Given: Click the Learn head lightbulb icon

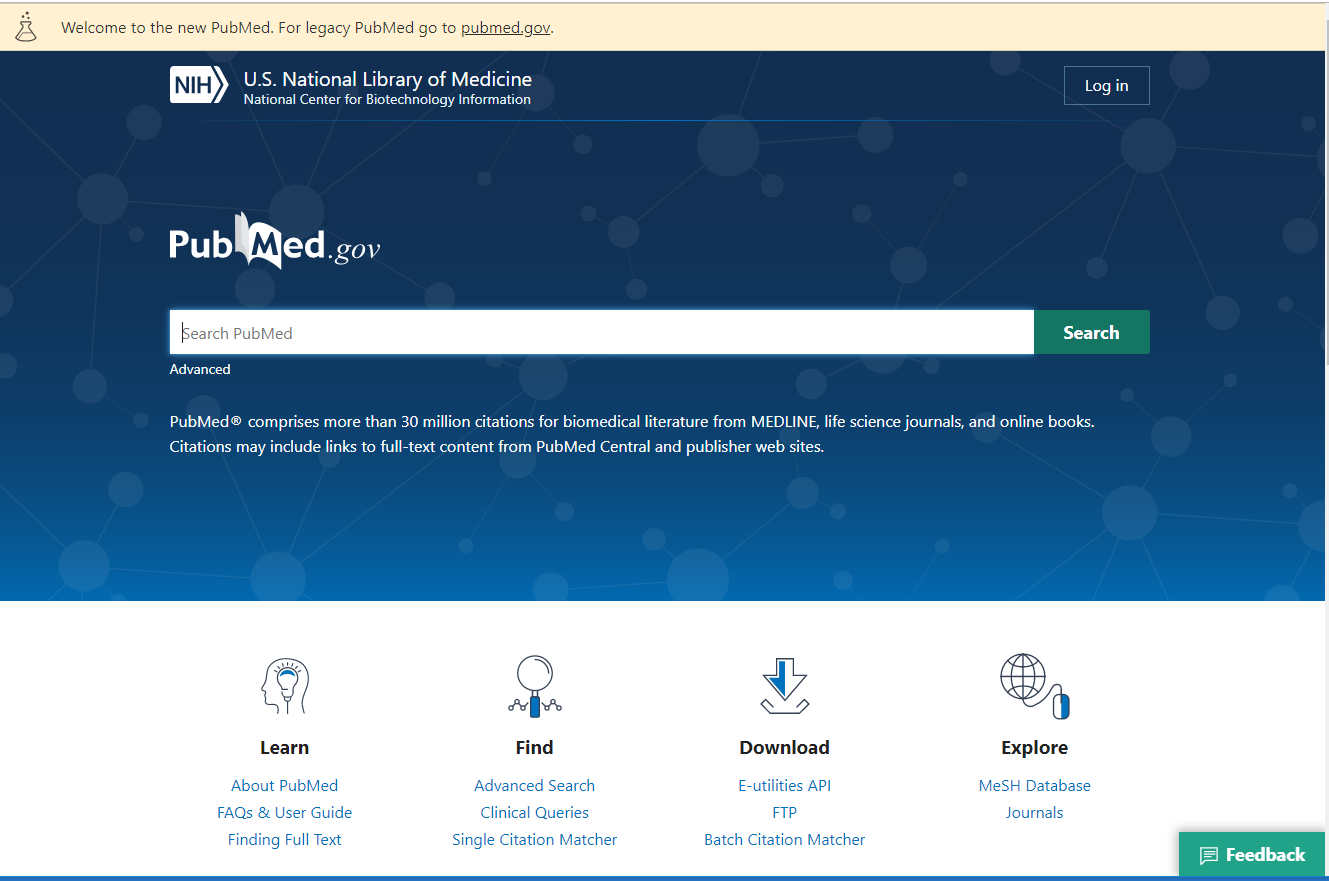Looking at the screenshot, I should [284, 686].
